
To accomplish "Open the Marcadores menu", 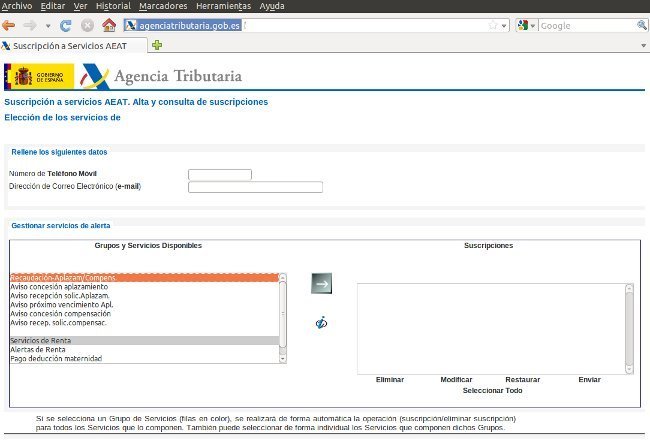I will pyautogui.click(x=162, y=6).
